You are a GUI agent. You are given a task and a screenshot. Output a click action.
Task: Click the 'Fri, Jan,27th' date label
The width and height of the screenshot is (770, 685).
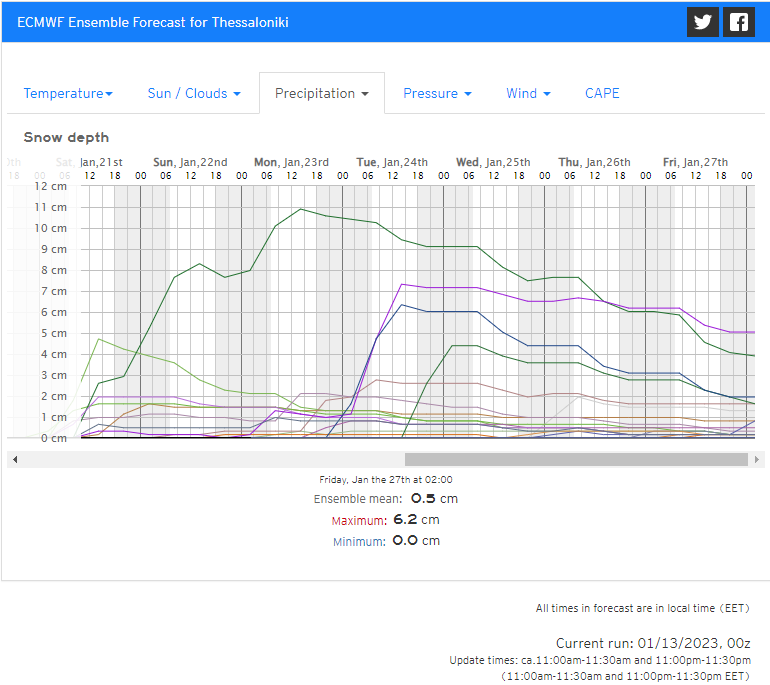click(x=695, y=163)
